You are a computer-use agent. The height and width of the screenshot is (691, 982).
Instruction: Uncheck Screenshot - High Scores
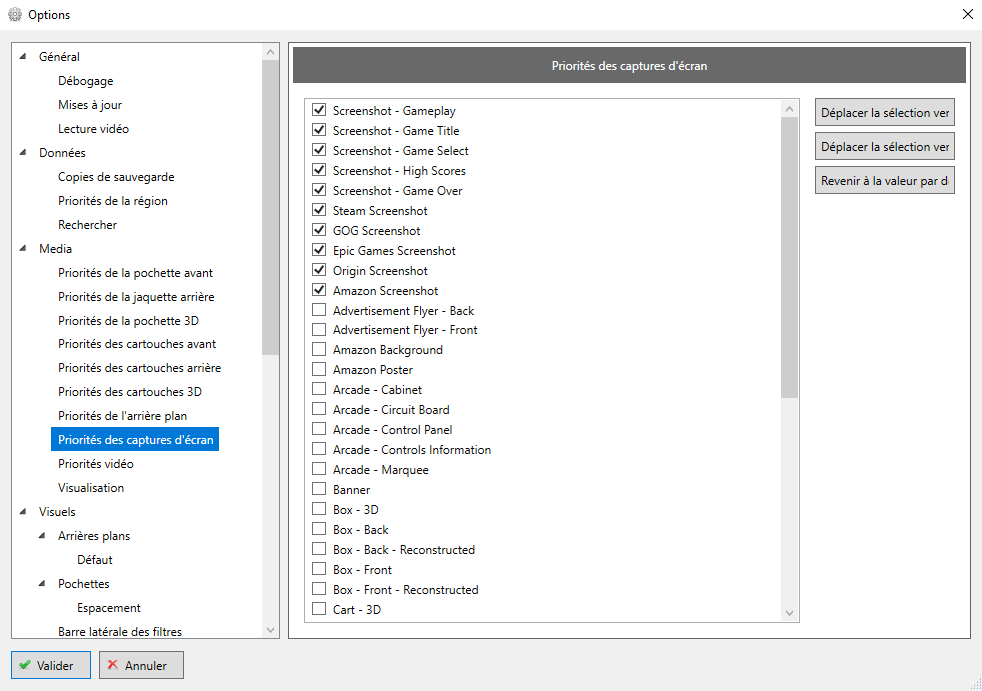point(319,170)
